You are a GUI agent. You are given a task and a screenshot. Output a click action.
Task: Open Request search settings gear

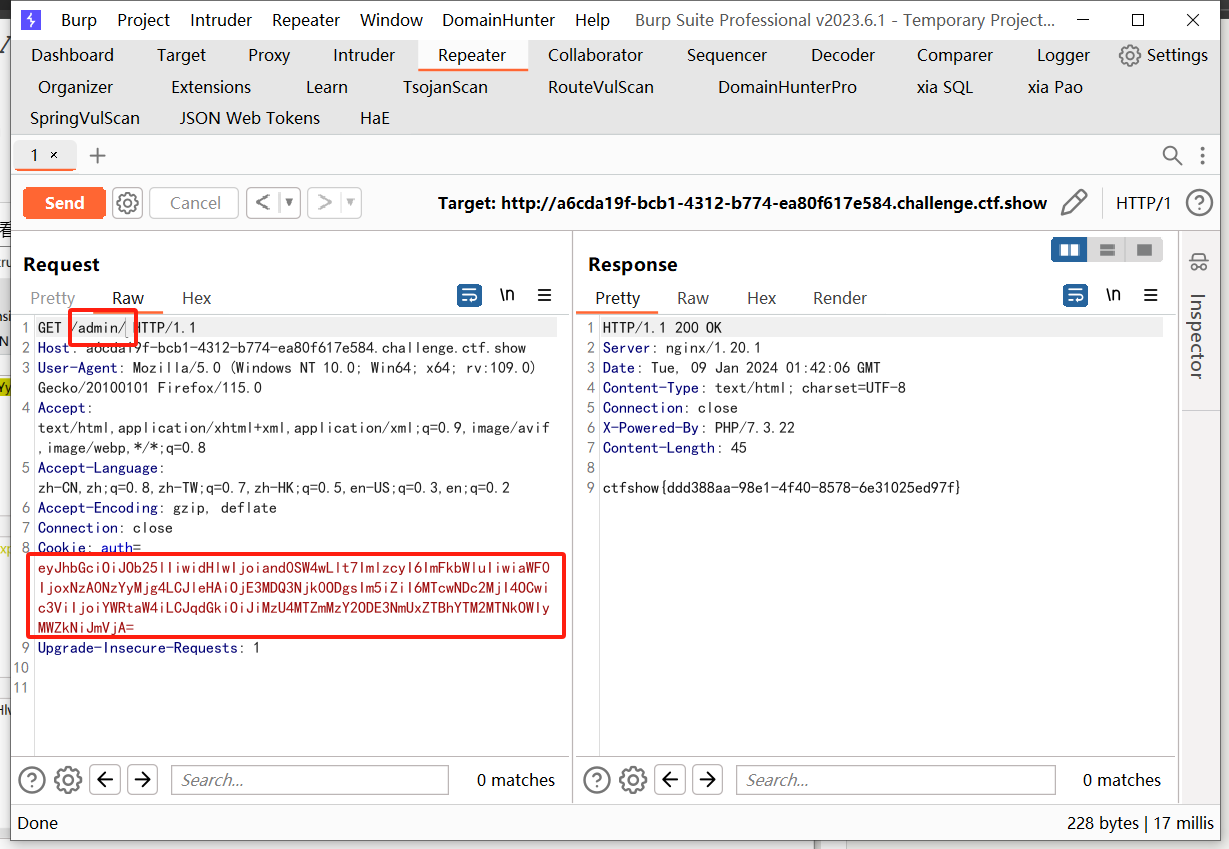(x=68, y=780)
